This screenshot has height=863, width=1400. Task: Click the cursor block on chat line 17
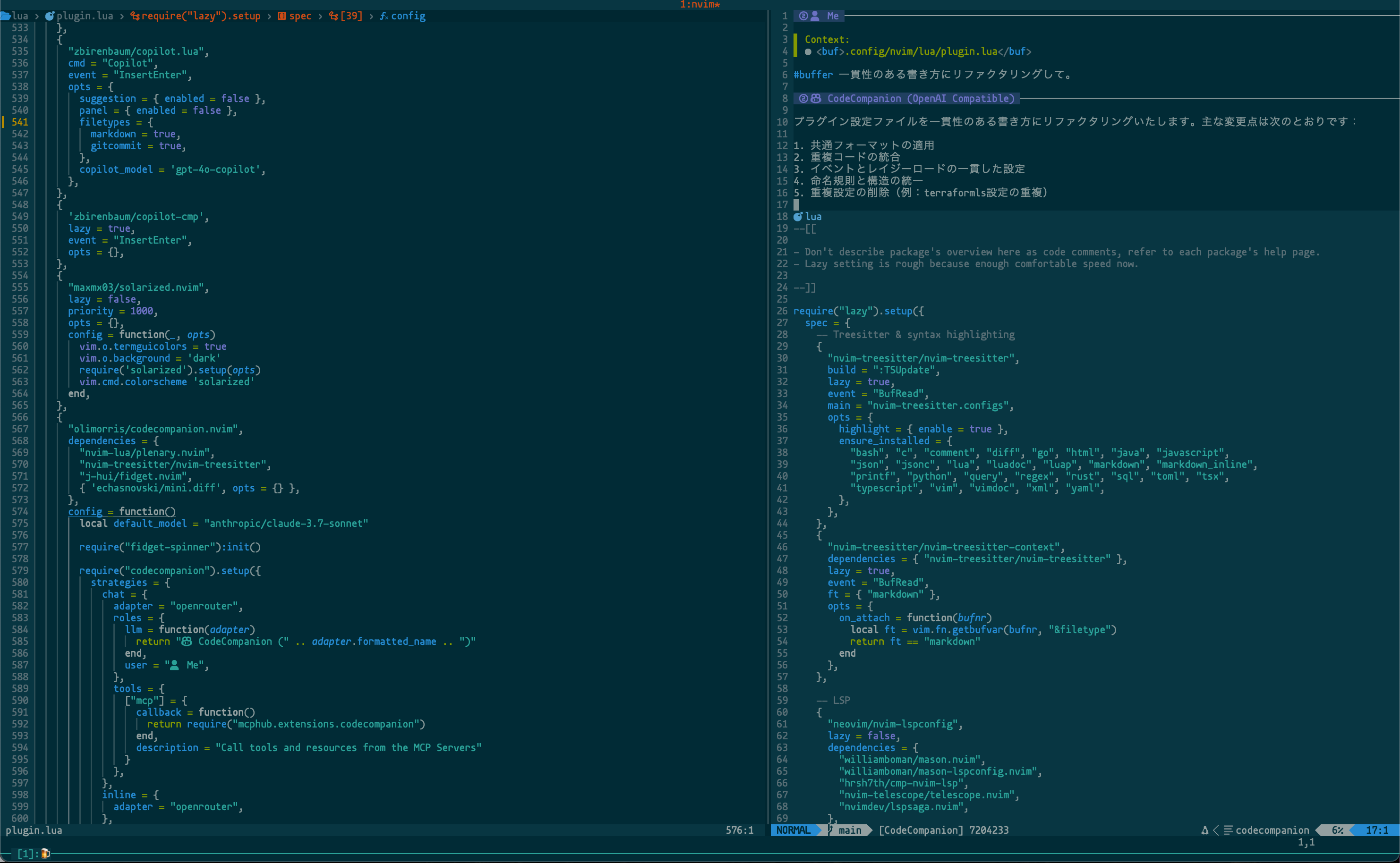coord(796,204)
